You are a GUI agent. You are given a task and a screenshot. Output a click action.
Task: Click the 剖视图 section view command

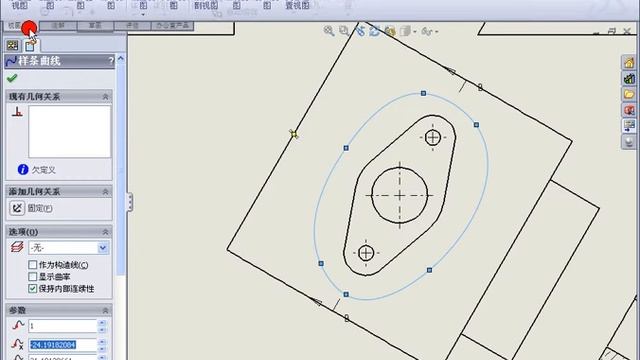(206, 5)
